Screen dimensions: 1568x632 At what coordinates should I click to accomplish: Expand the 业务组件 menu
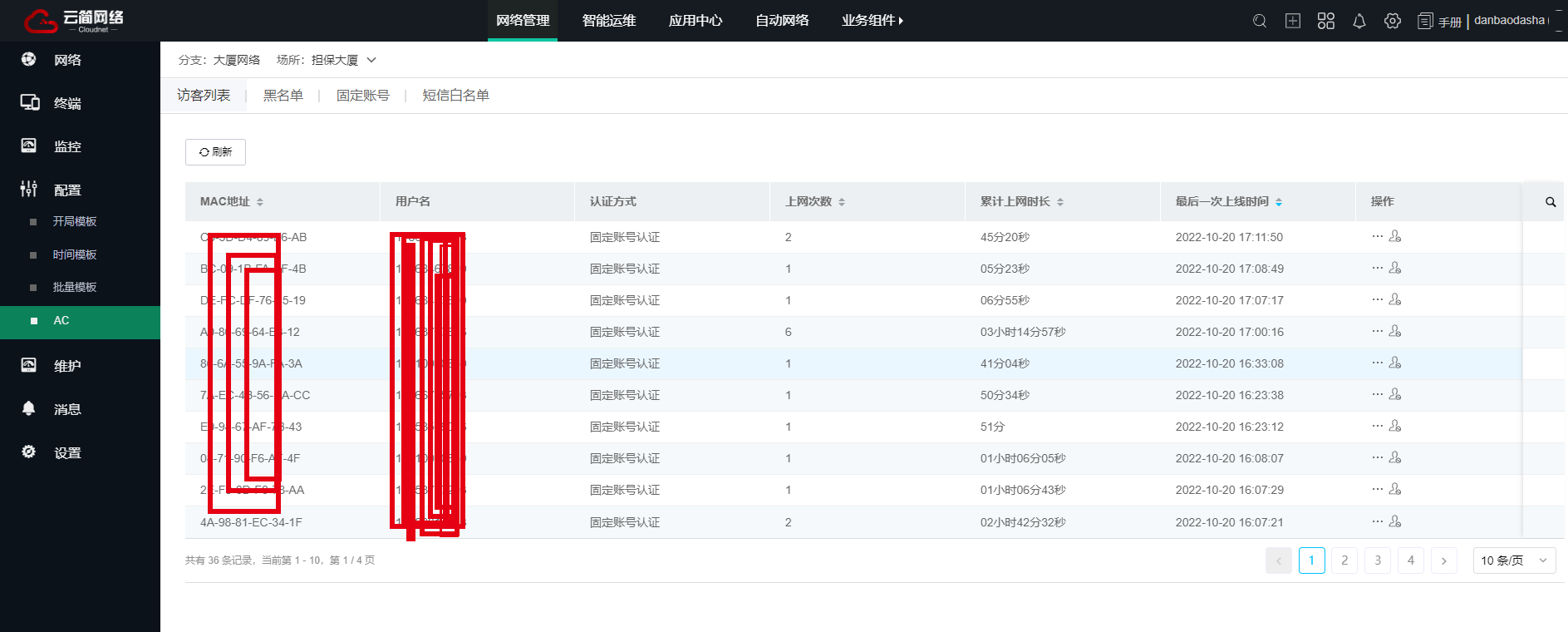tap(872, 21)
